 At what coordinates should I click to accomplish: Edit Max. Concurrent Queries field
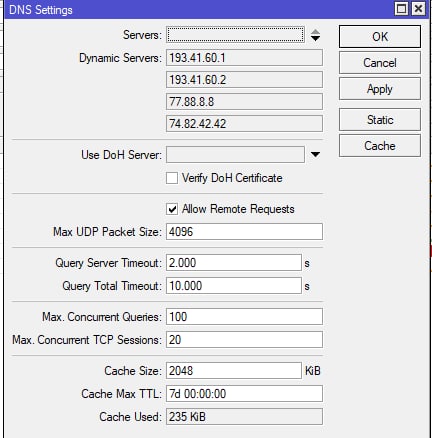tap(244, 316)
